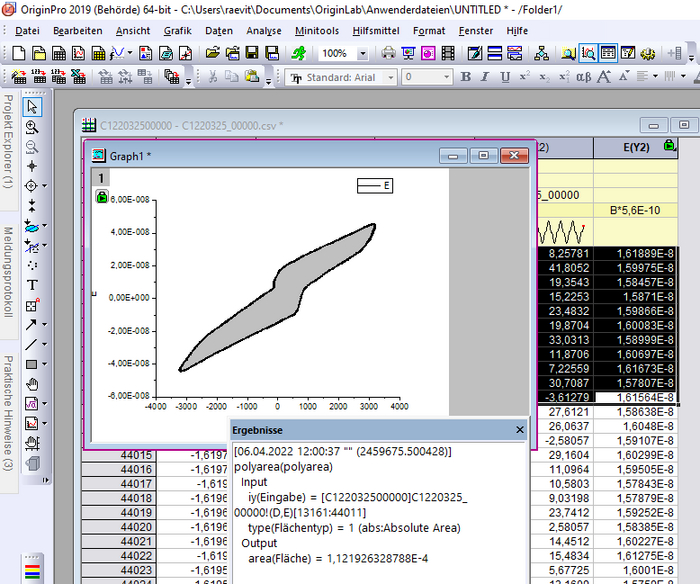Image resolution: width=700 pixels, height=584 pixels.
Task: Open the Hilfsmittel menu
Action: click(376, 30)
